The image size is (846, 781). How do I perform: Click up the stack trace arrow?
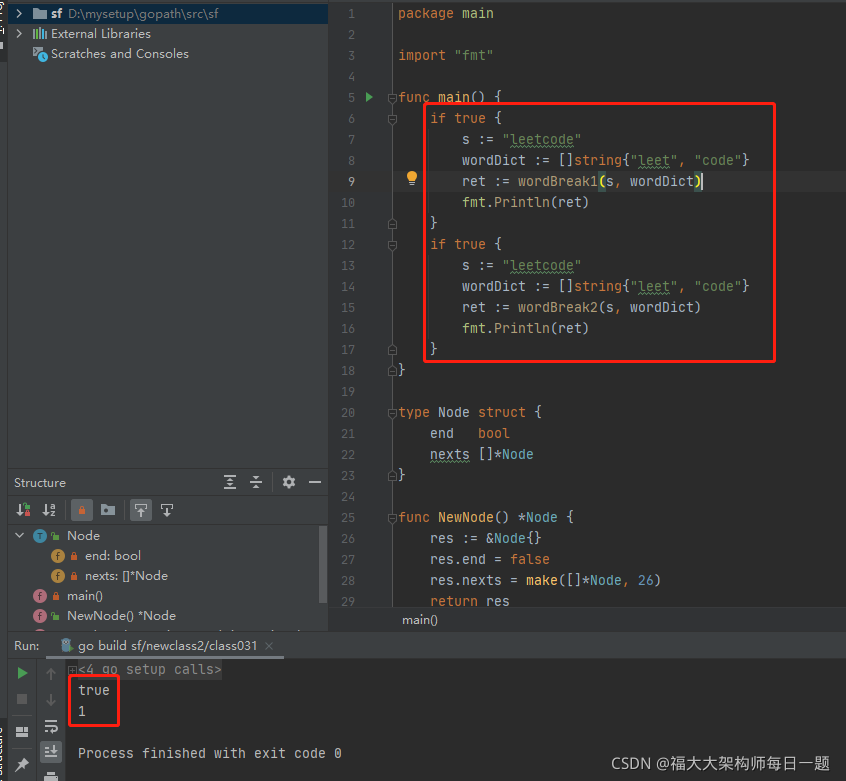coord(51,673)
